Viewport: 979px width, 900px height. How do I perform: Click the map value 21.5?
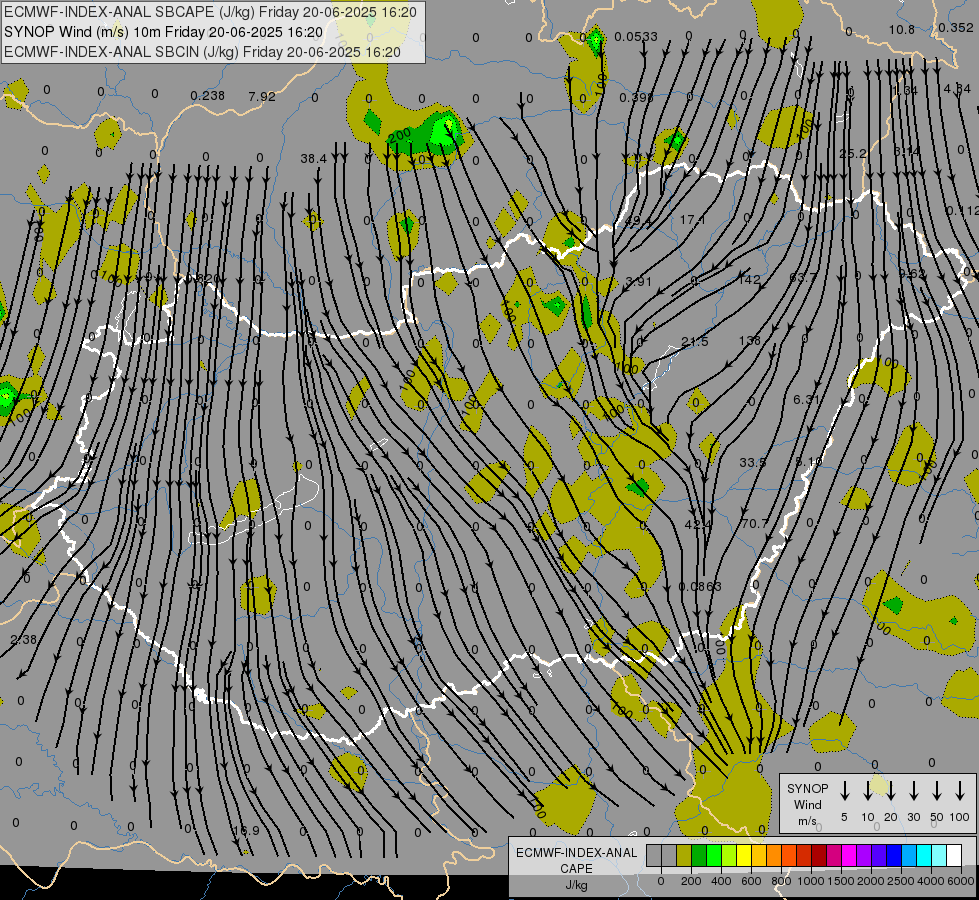(695, 342)
